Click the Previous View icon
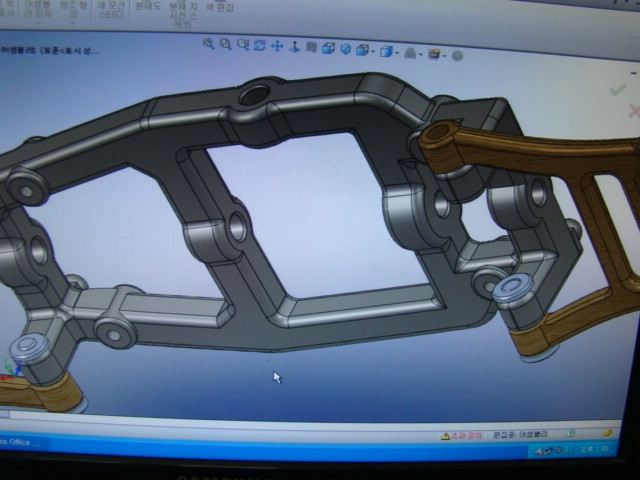This screenshot has width=640, height=480. (x=243, y=45)
